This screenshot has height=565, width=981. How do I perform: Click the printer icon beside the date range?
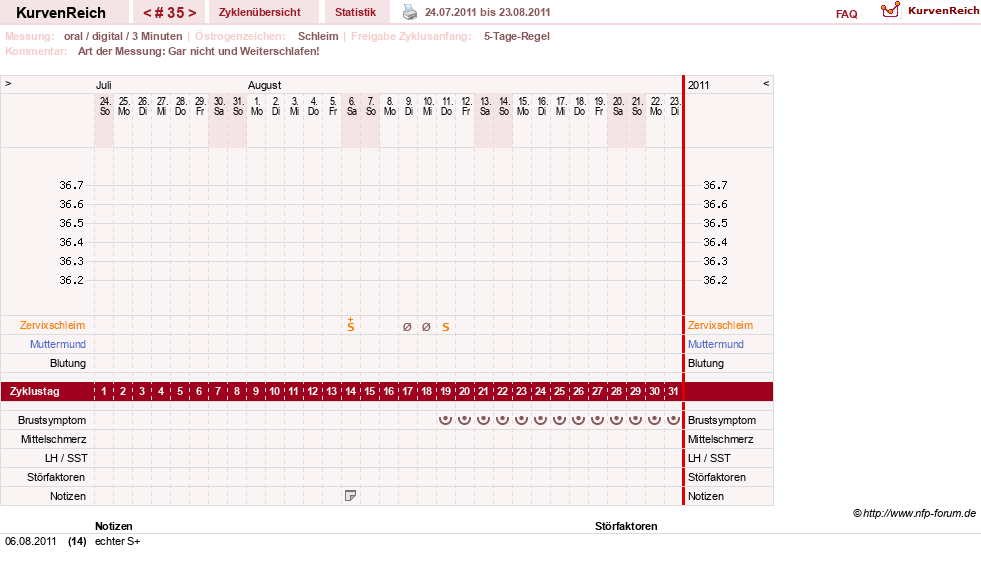click(x=410, y=12)
